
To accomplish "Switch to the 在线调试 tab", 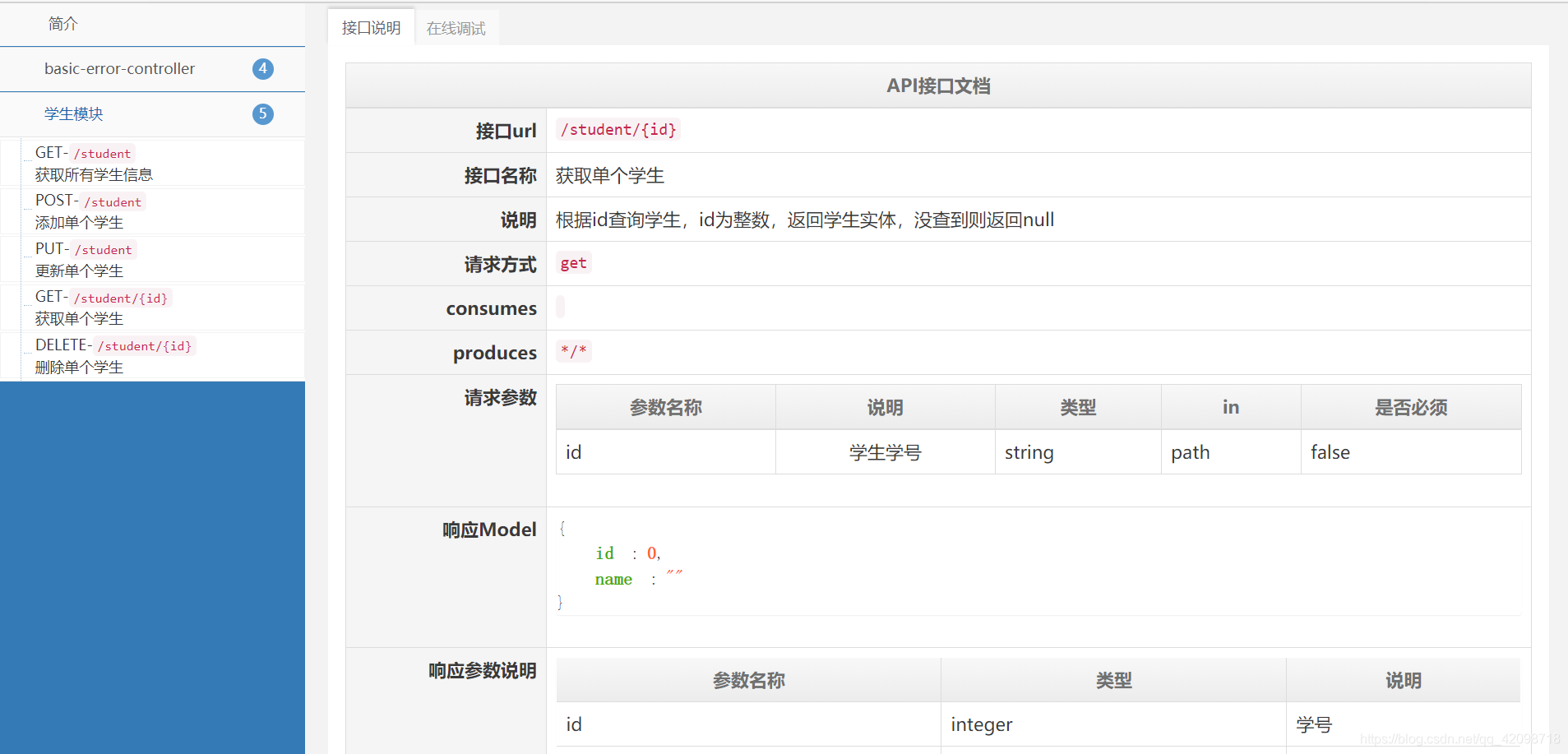I will 456,29.
